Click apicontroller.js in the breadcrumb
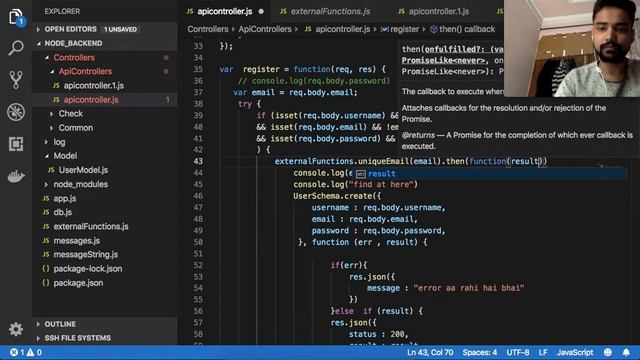The width and height of the screenshot is (640, 360). coord(342,29)
